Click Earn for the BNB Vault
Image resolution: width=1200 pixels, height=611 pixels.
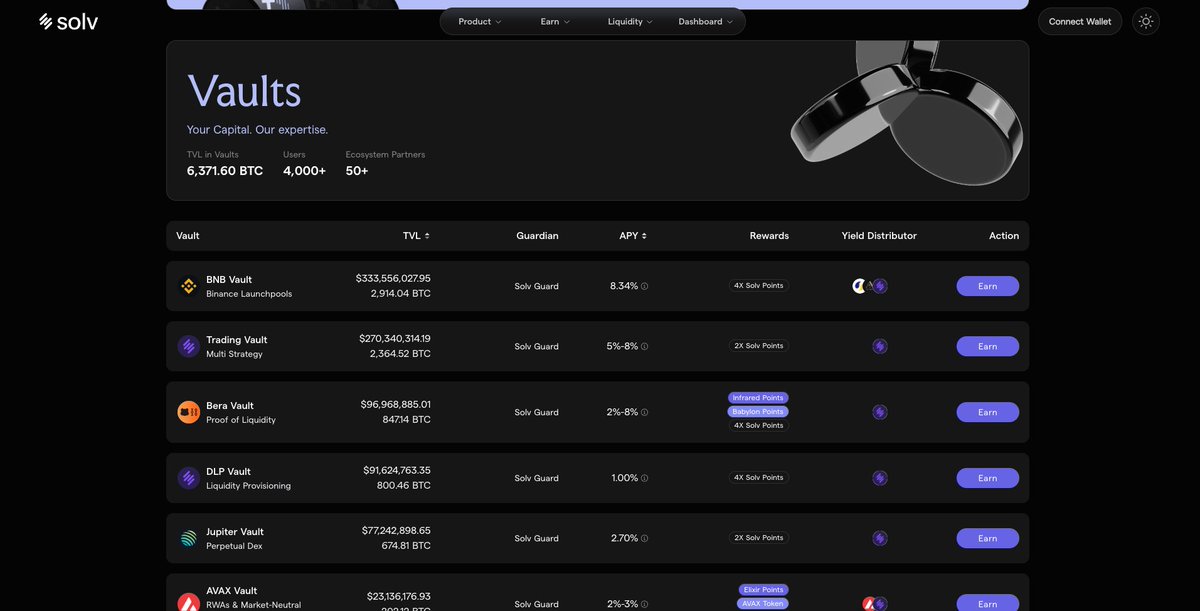coord(988,286)
